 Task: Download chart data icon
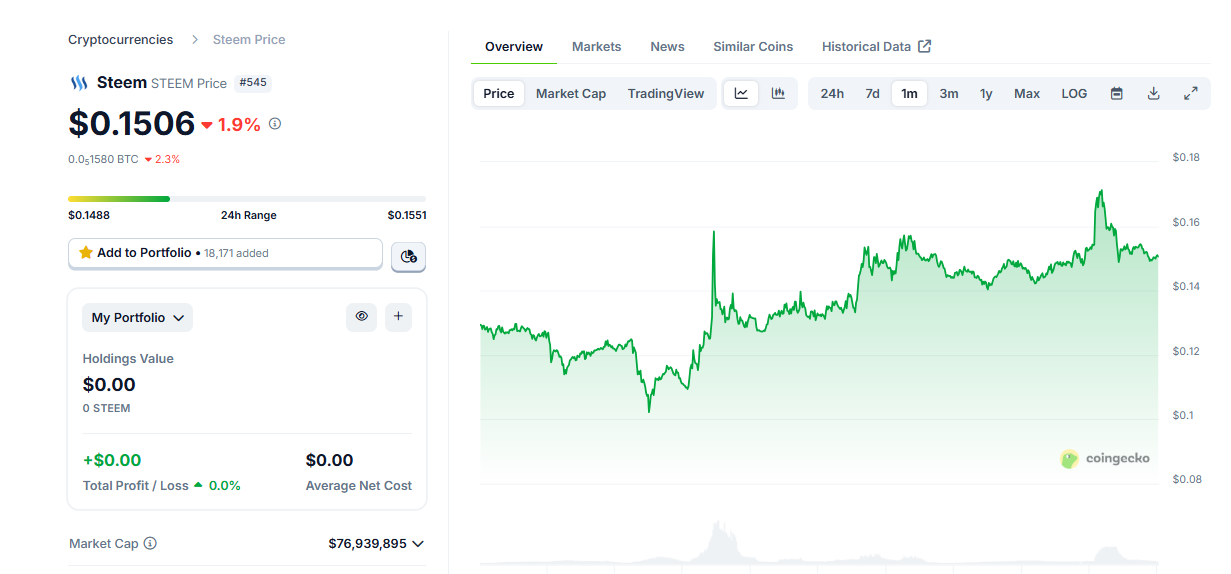coord(1153,93)
